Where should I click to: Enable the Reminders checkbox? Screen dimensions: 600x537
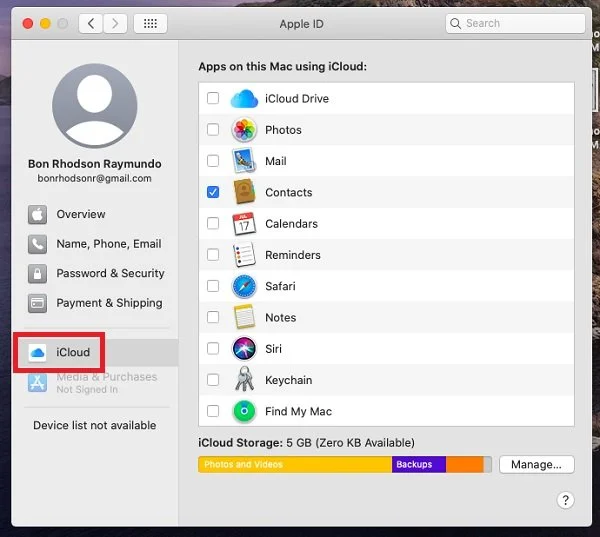(213, 255)
